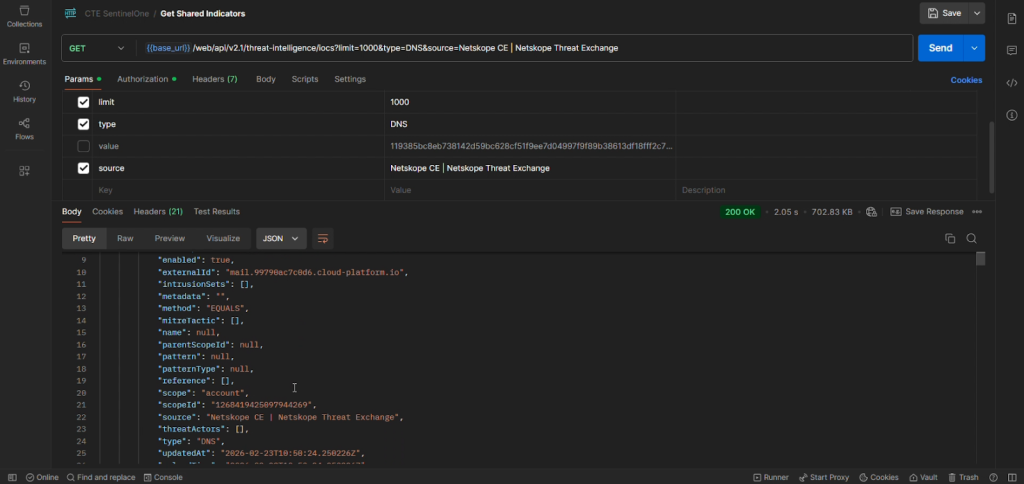1024x484 pixels.
Task: Open Find and replace
Action: coord(101,477)
